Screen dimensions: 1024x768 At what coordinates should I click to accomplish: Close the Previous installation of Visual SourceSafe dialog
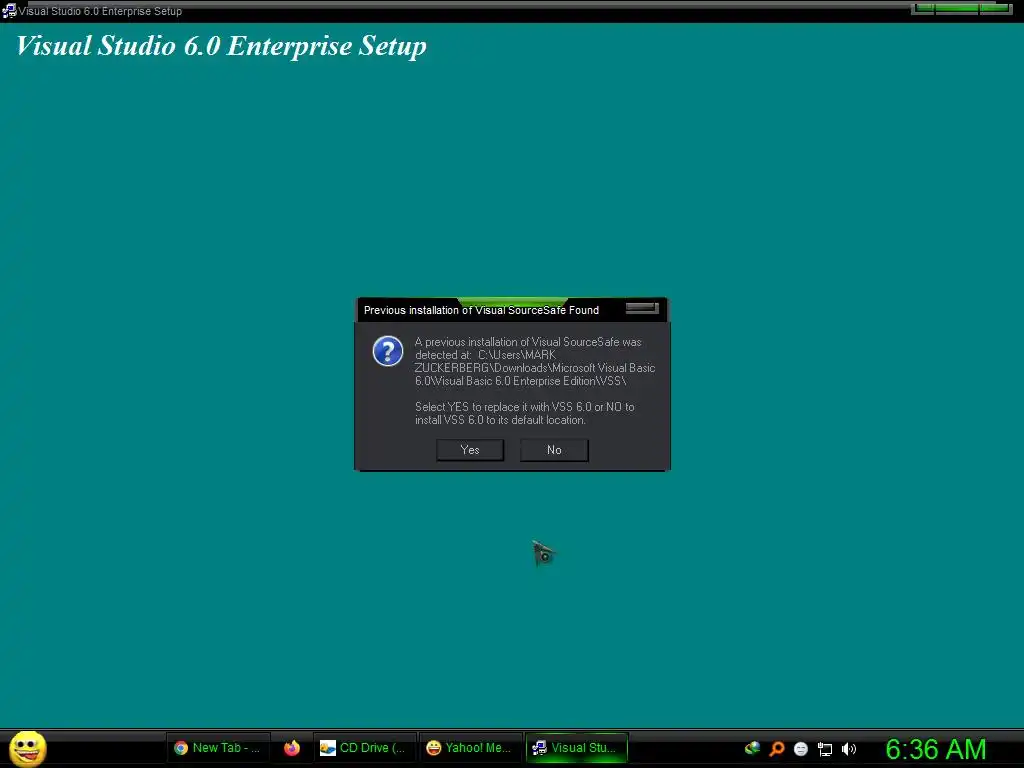pos(642,308)
